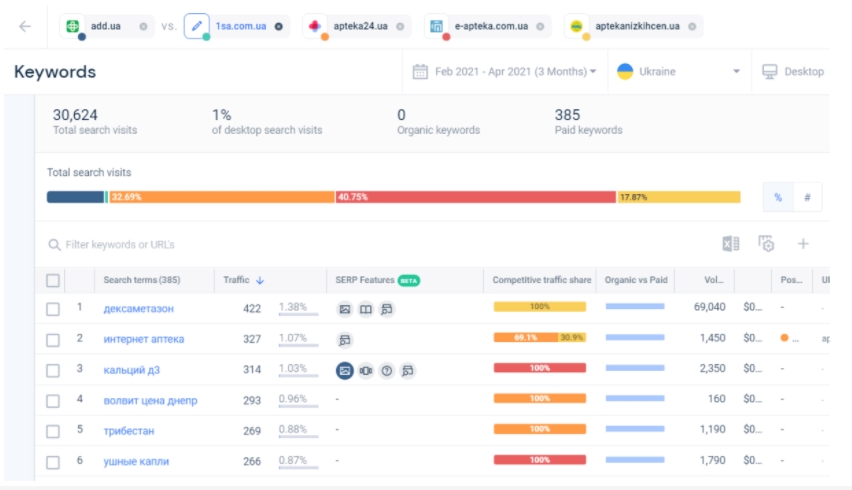Tick the интернет аптека row checkbox
This screenshot has width=852, height=490.
(54, 339)
